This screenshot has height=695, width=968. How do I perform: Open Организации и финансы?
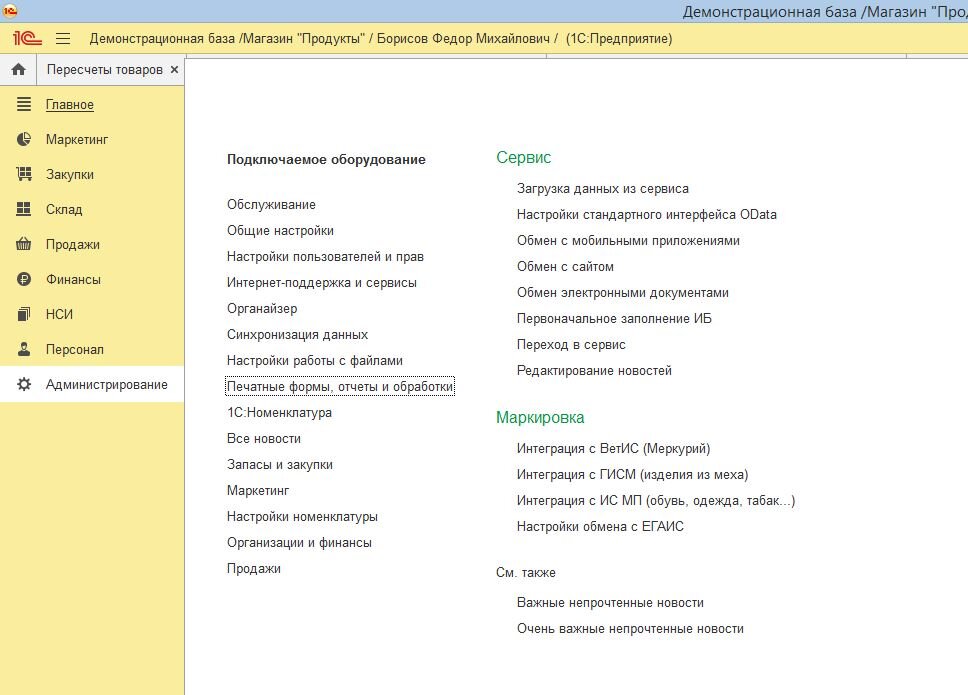(x=299, y=543)
